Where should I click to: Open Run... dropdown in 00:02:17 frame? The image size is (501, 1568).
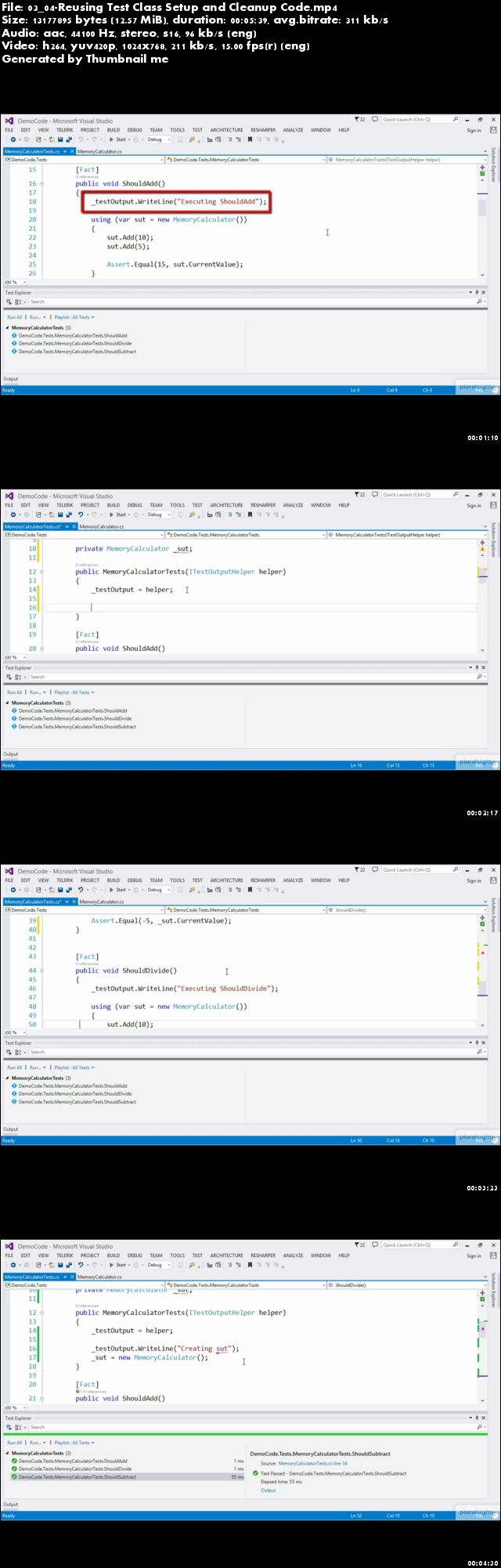coord(36,692)
